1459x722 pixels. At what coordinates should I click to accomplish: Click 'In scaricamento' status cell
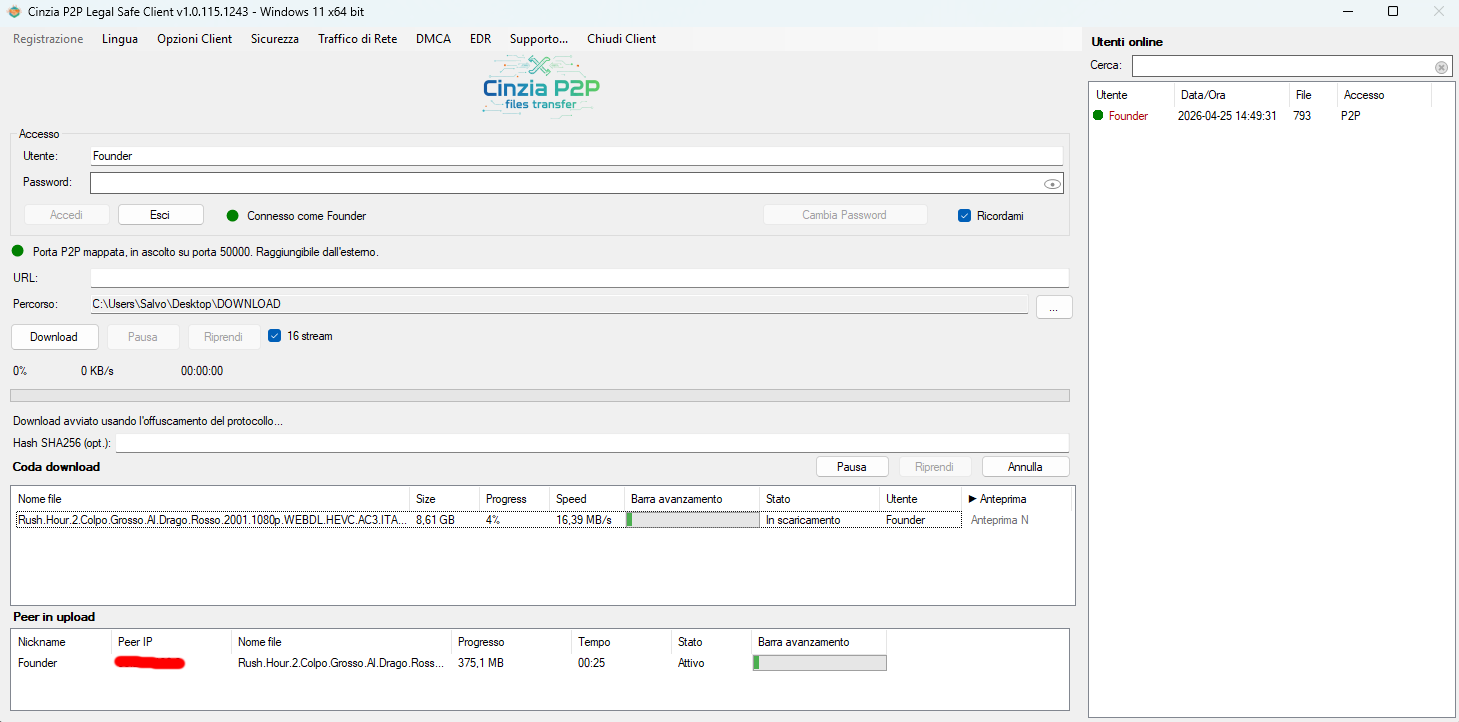803,520
